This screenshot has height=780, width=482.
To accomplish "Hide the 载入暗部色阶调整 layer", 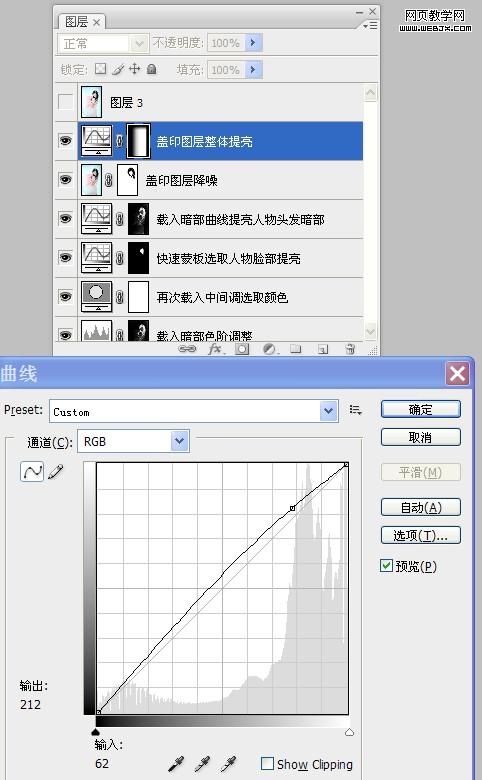I will tap(65, 334).
